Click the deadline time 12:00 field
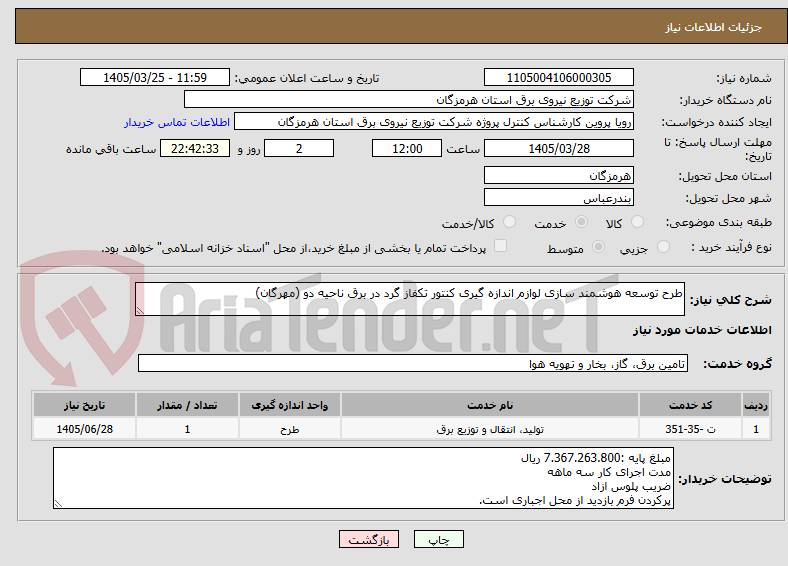This screenshot has height=566, width=788. (x=407, y=148)
